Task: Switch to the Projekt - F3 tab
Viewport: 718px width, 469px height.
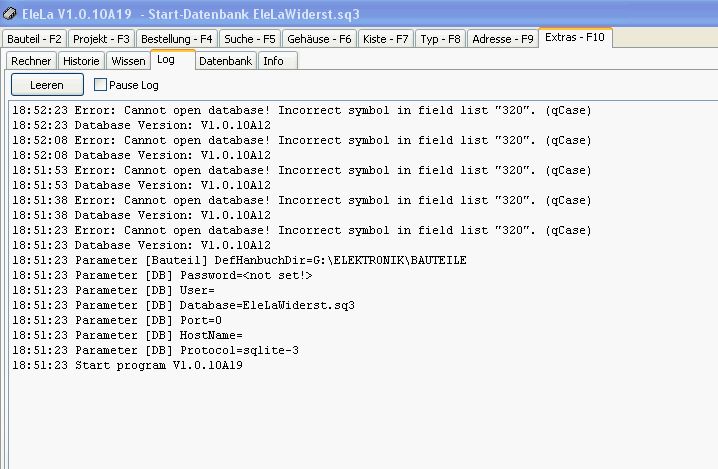Action: coord(102,39)
